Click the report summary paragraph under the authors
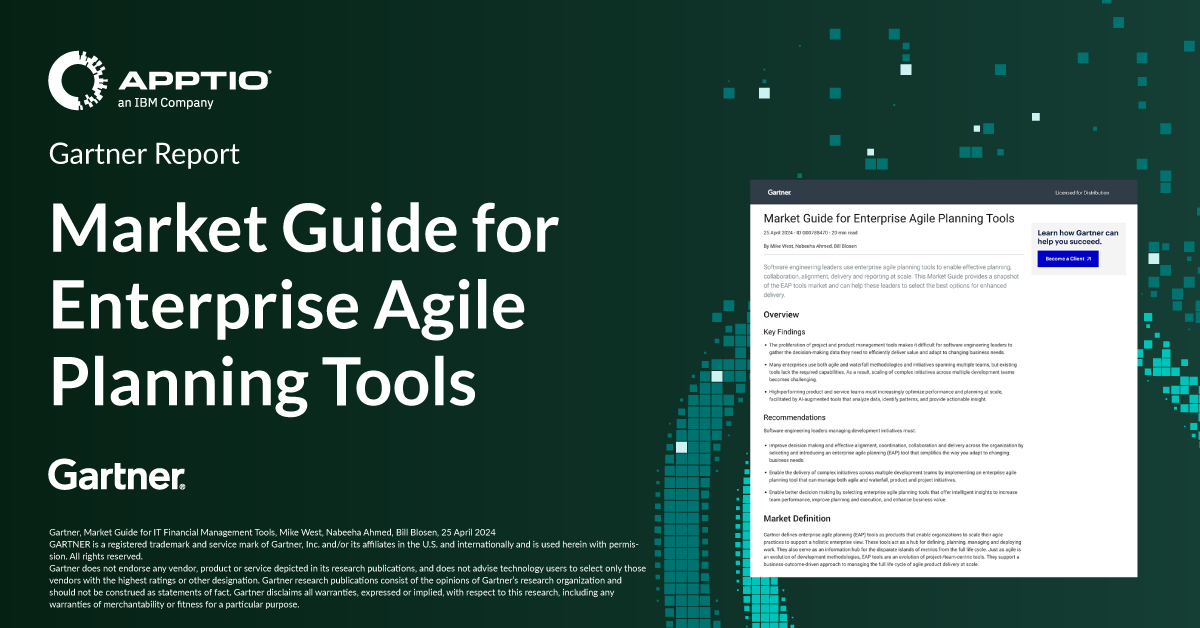 [888, 281]
